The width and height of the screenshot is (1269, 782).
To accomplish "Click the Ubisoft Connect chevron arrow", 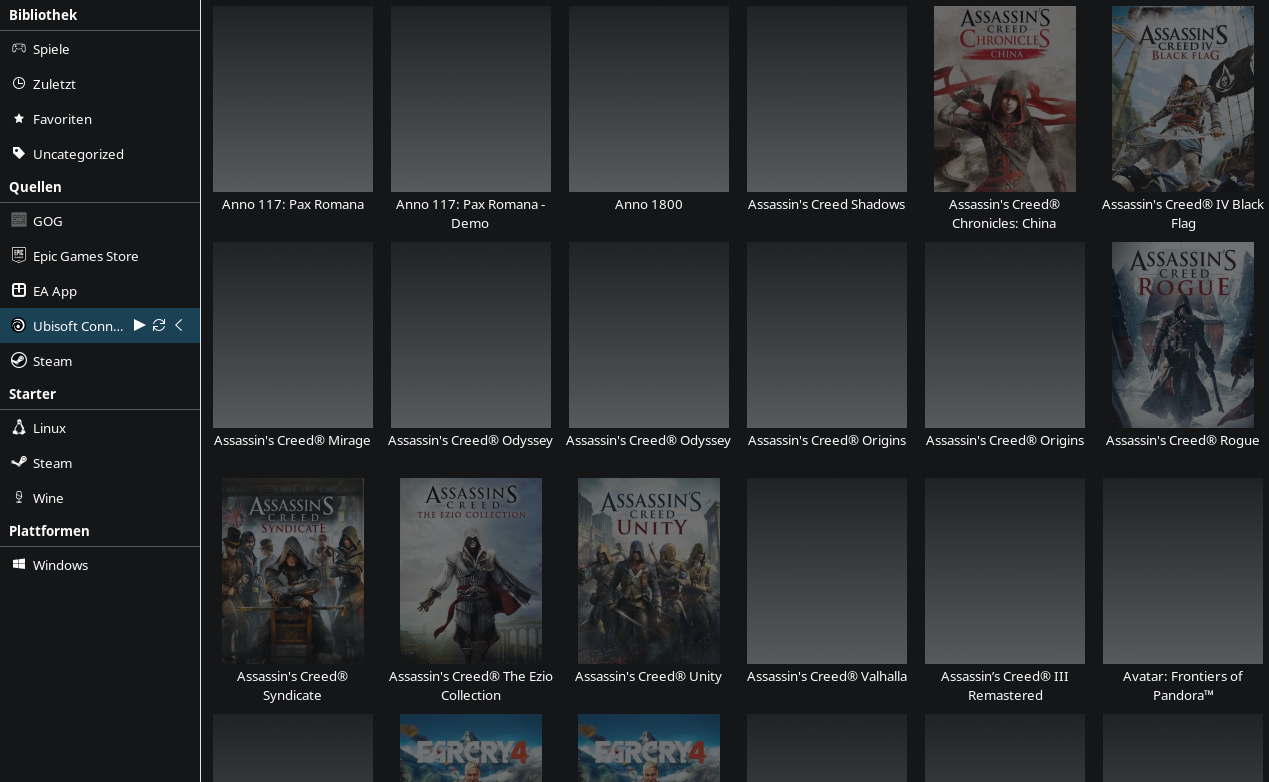I will pyautogui.click(x=179, y=325).
